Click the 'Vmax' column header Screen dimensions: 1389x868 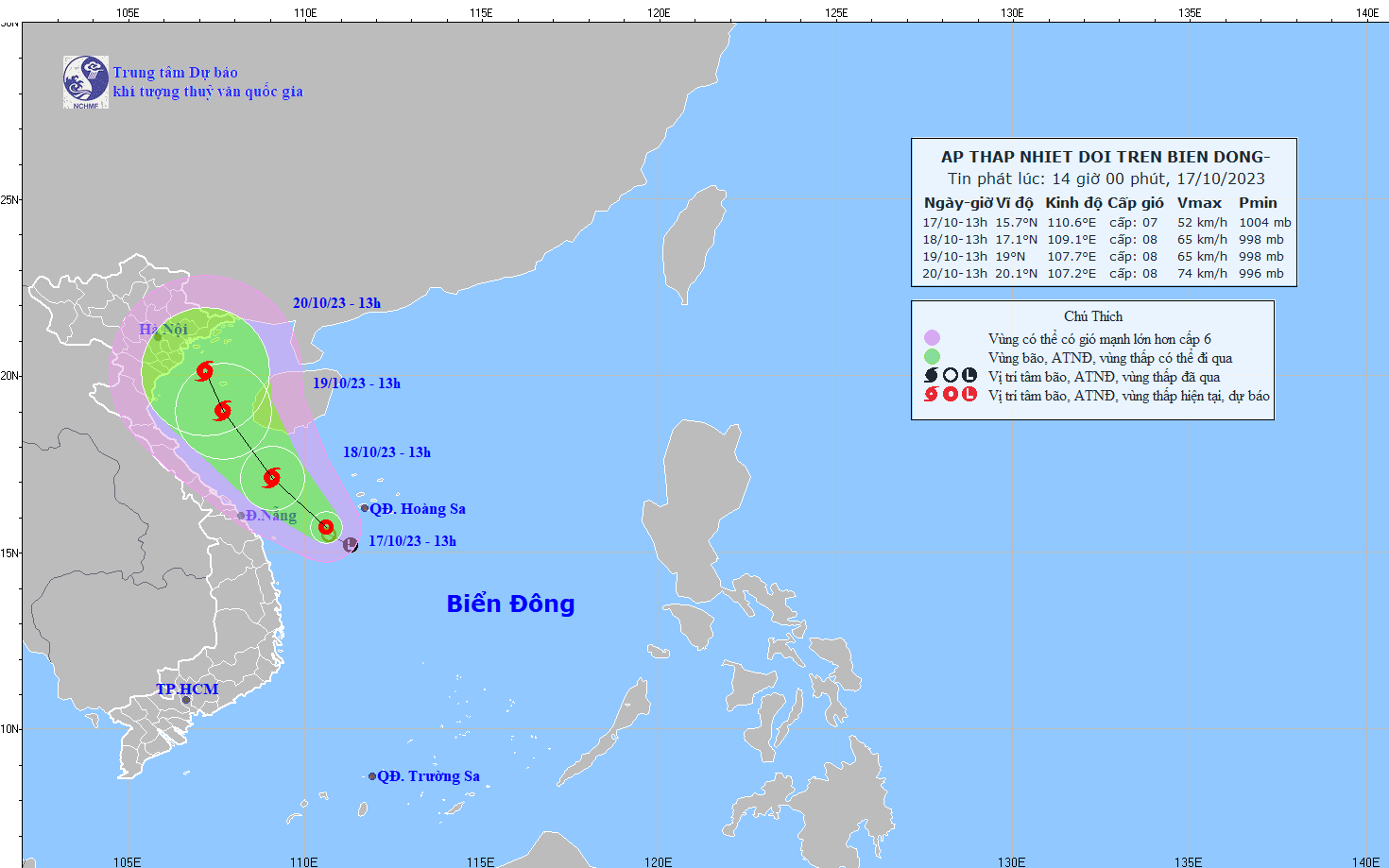pos(1199,202)
